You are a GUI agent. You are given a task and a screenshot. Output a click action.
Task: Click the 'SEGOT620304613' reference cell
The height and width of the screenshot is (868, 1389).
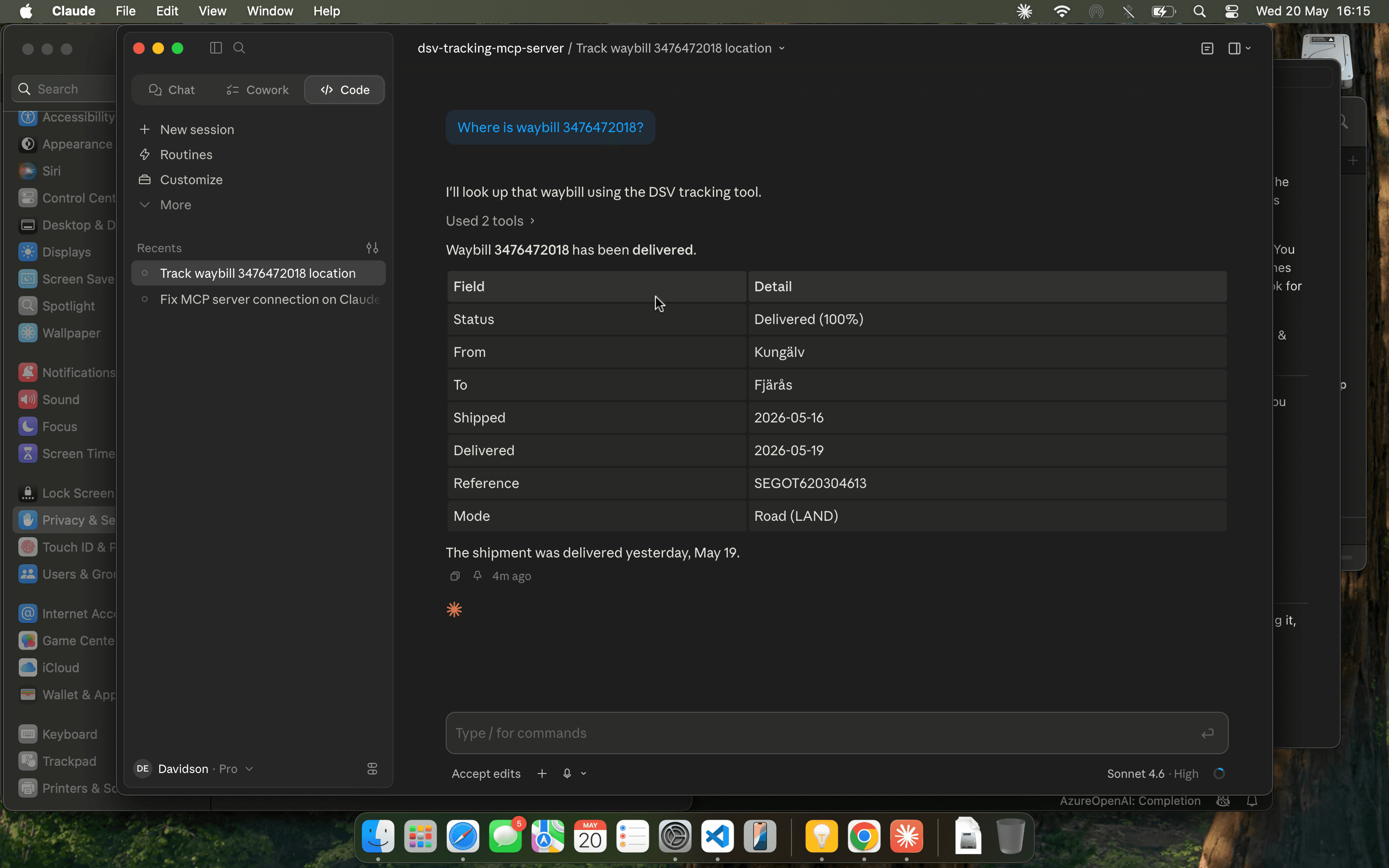(987, 483)
